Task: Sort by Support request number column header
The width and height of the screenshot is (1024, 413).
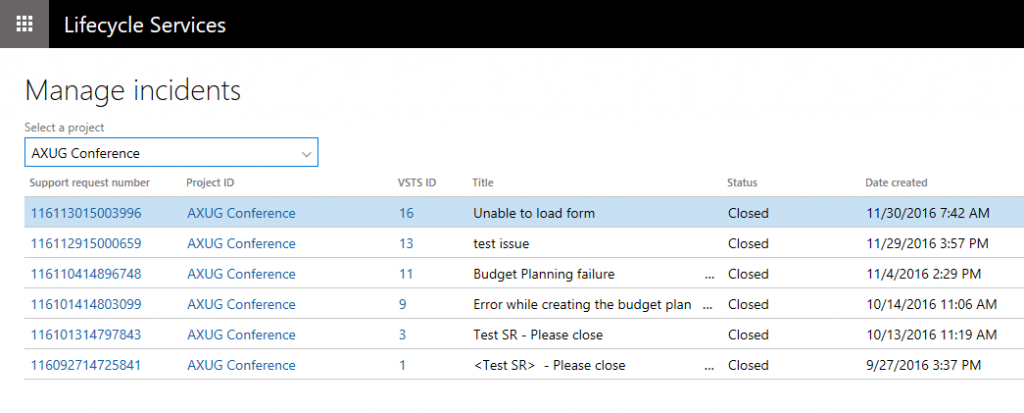Action: point(89,183)
